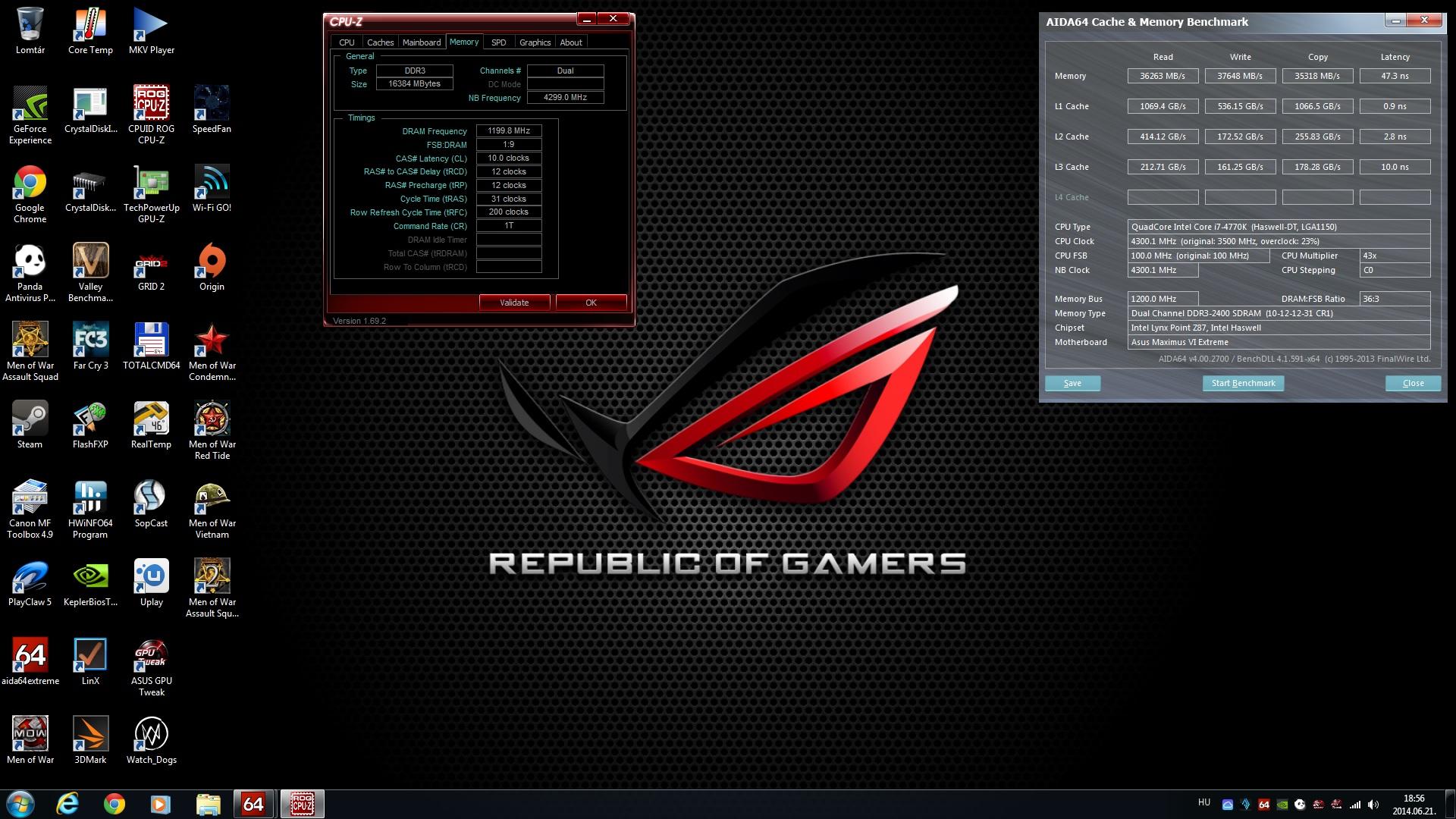Screen dimensions: 1456x819
Task: Select the HWiNFO64 Program desktop icon
Action: 90,510
